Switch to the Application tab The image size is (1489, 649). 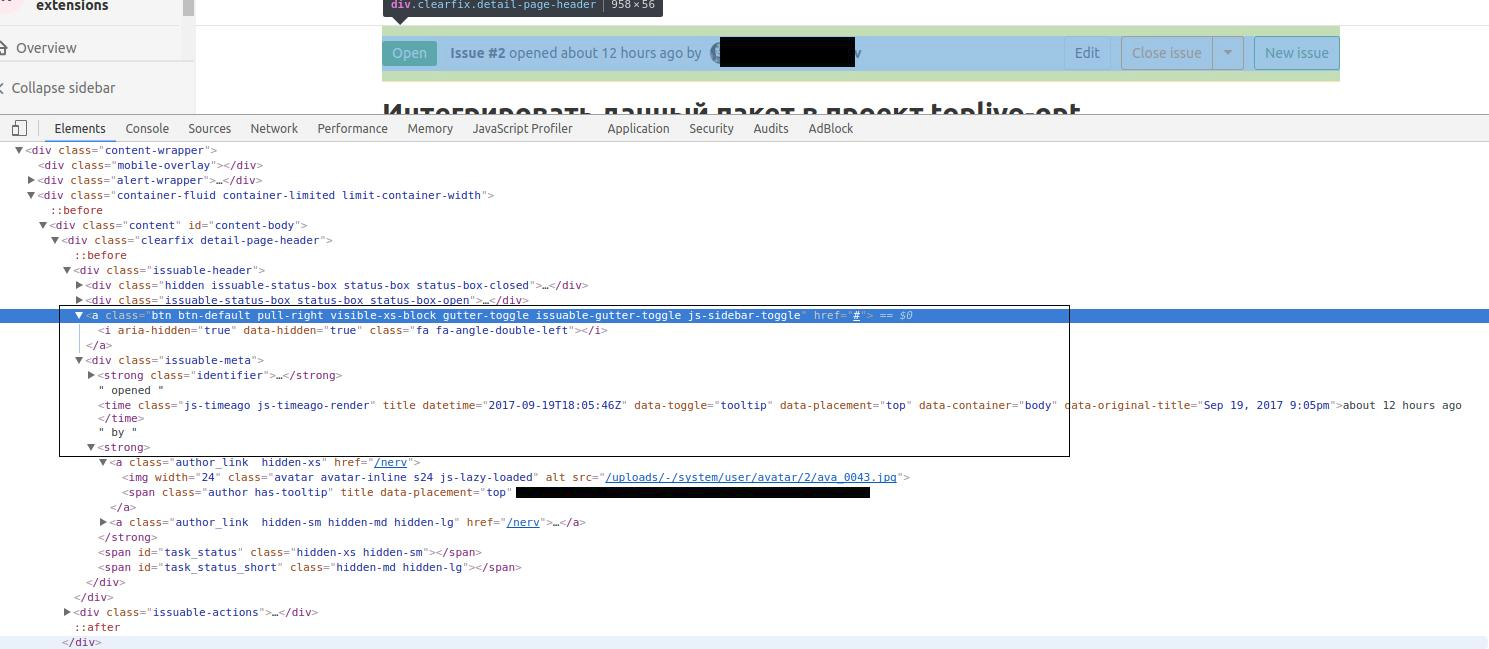point(638,128)
